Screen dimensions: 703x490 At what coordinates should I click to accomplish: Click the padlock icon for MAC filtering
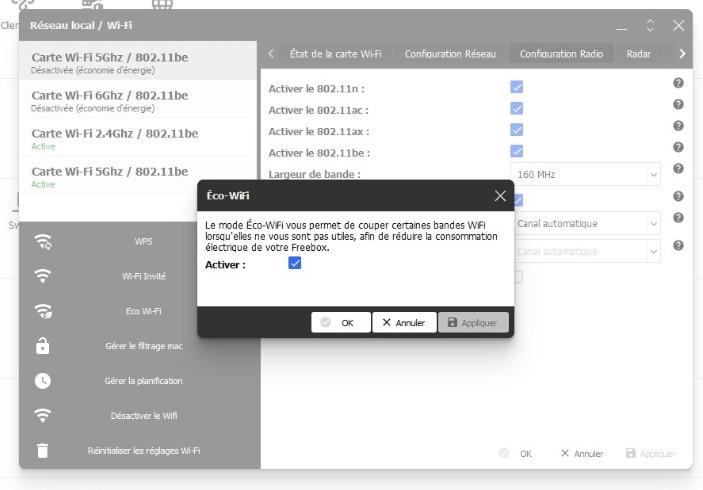[43, 346]
